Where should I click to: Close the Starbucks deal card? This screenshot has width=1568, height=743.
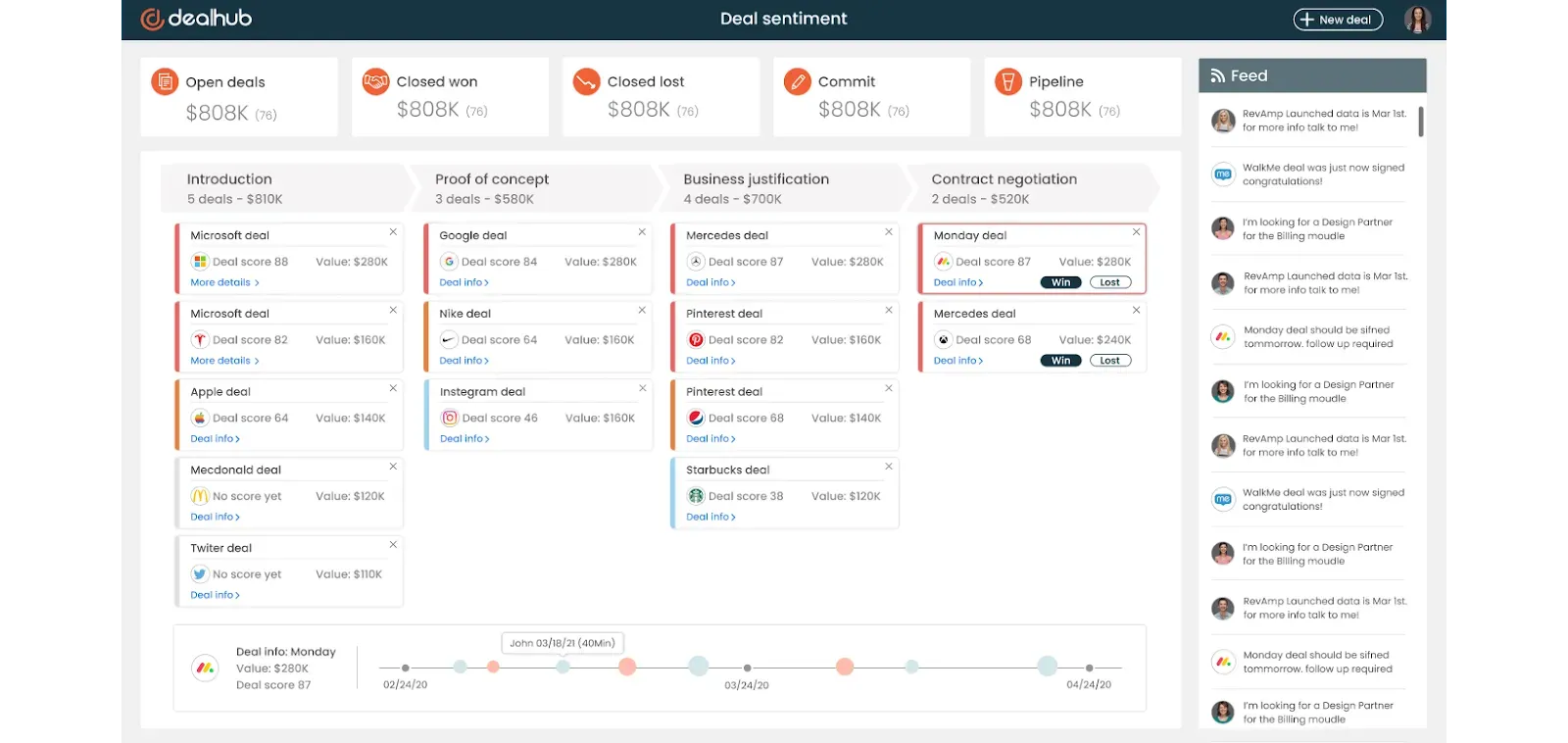[889, 467]
